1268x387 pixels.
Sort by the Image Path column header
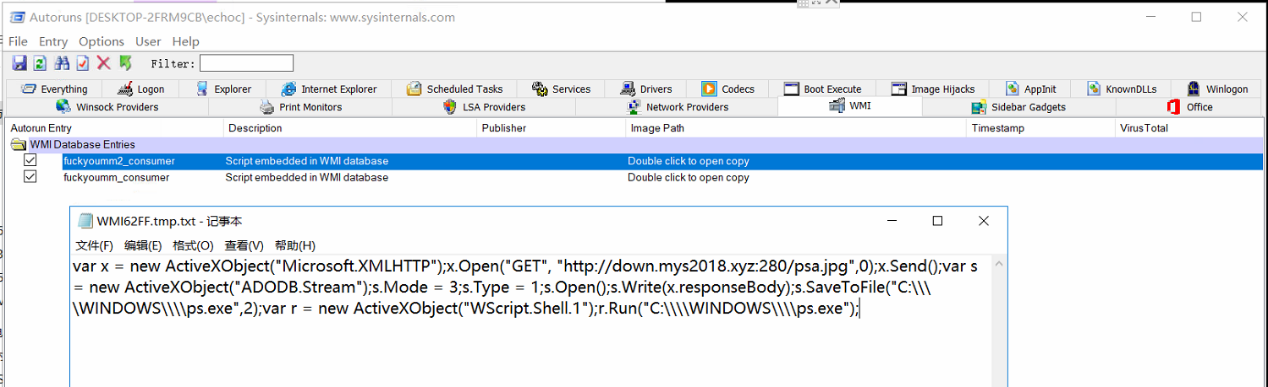796,128
